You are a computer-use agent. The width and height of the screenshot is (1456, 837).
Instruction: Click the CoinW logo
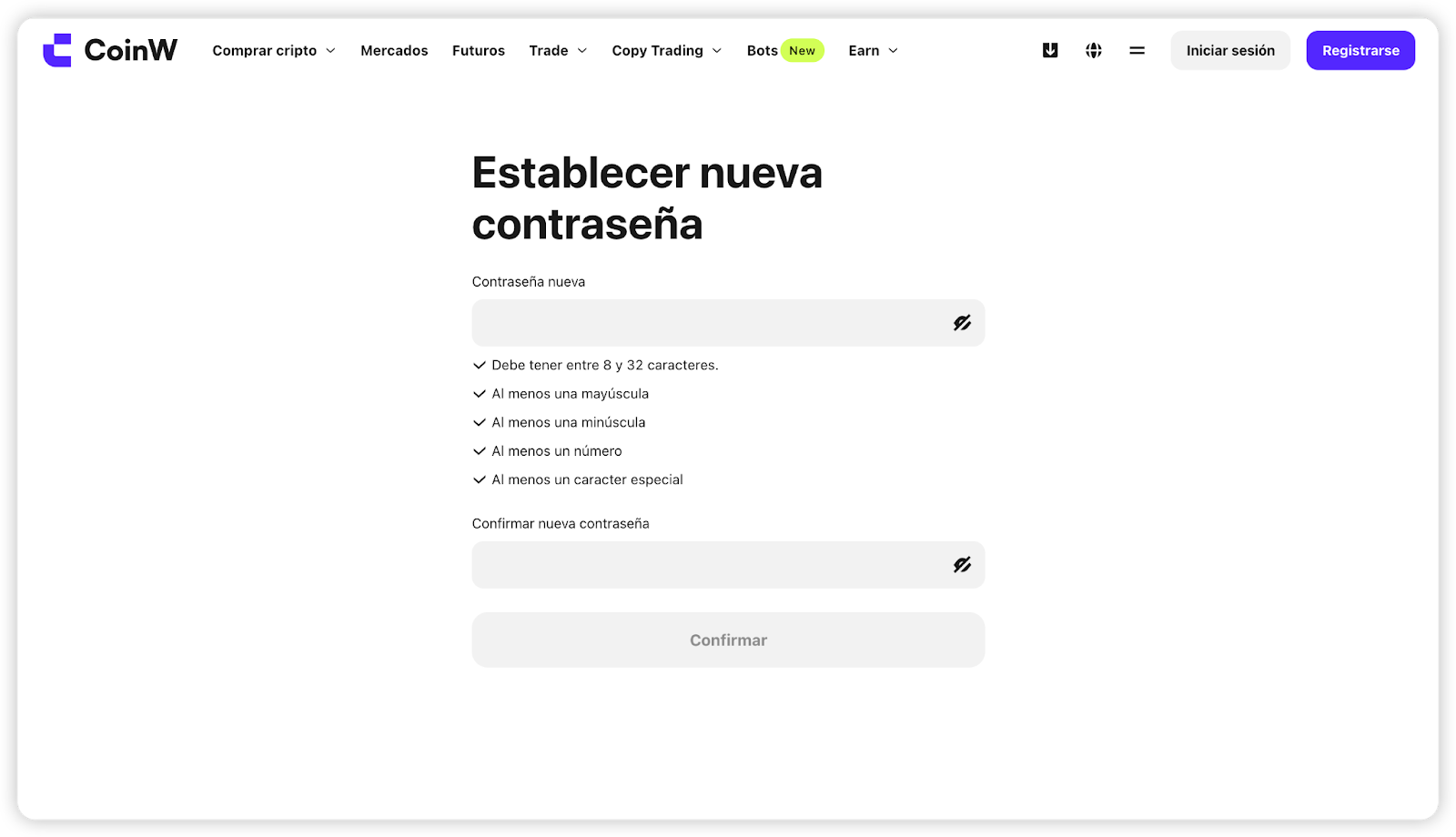click(x=110, y=50)
